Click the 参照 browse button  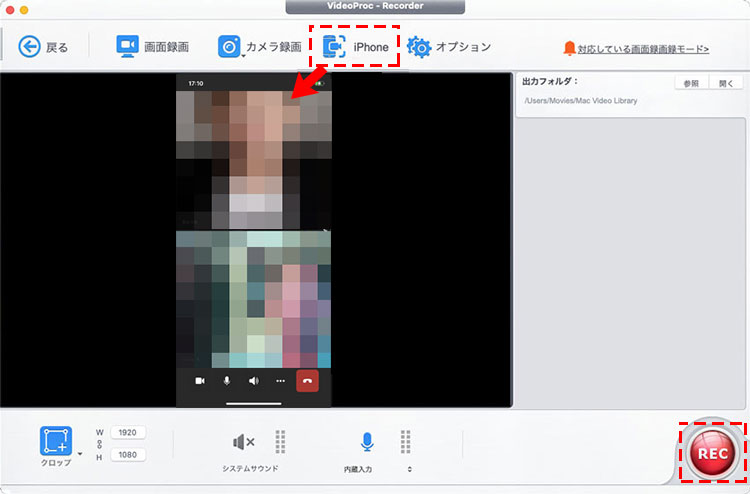click(691, 83)
